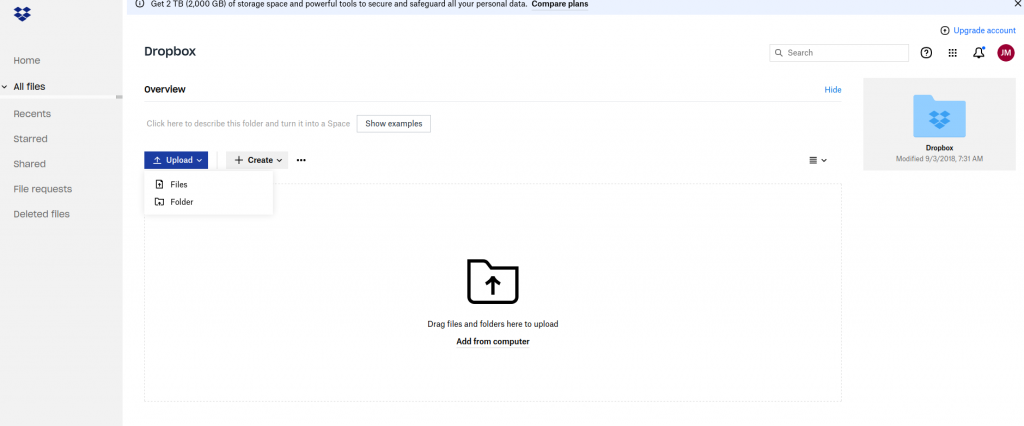Click into the Search field

[839, 53]
